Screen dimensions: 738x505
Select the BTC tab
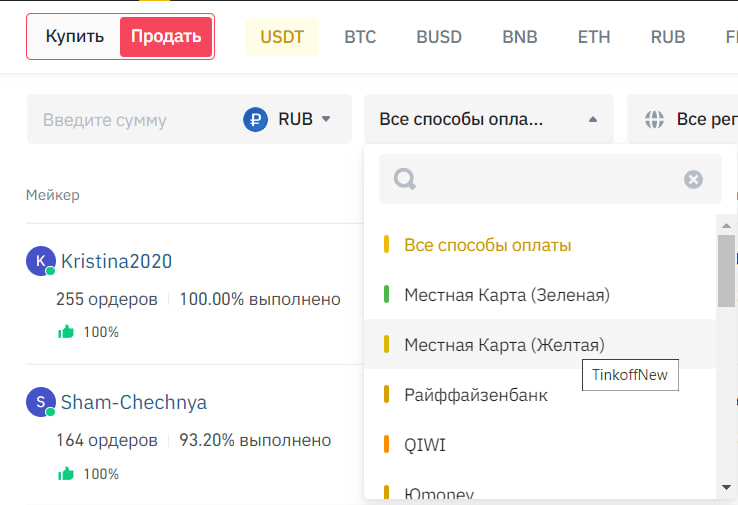coord(360,37)
